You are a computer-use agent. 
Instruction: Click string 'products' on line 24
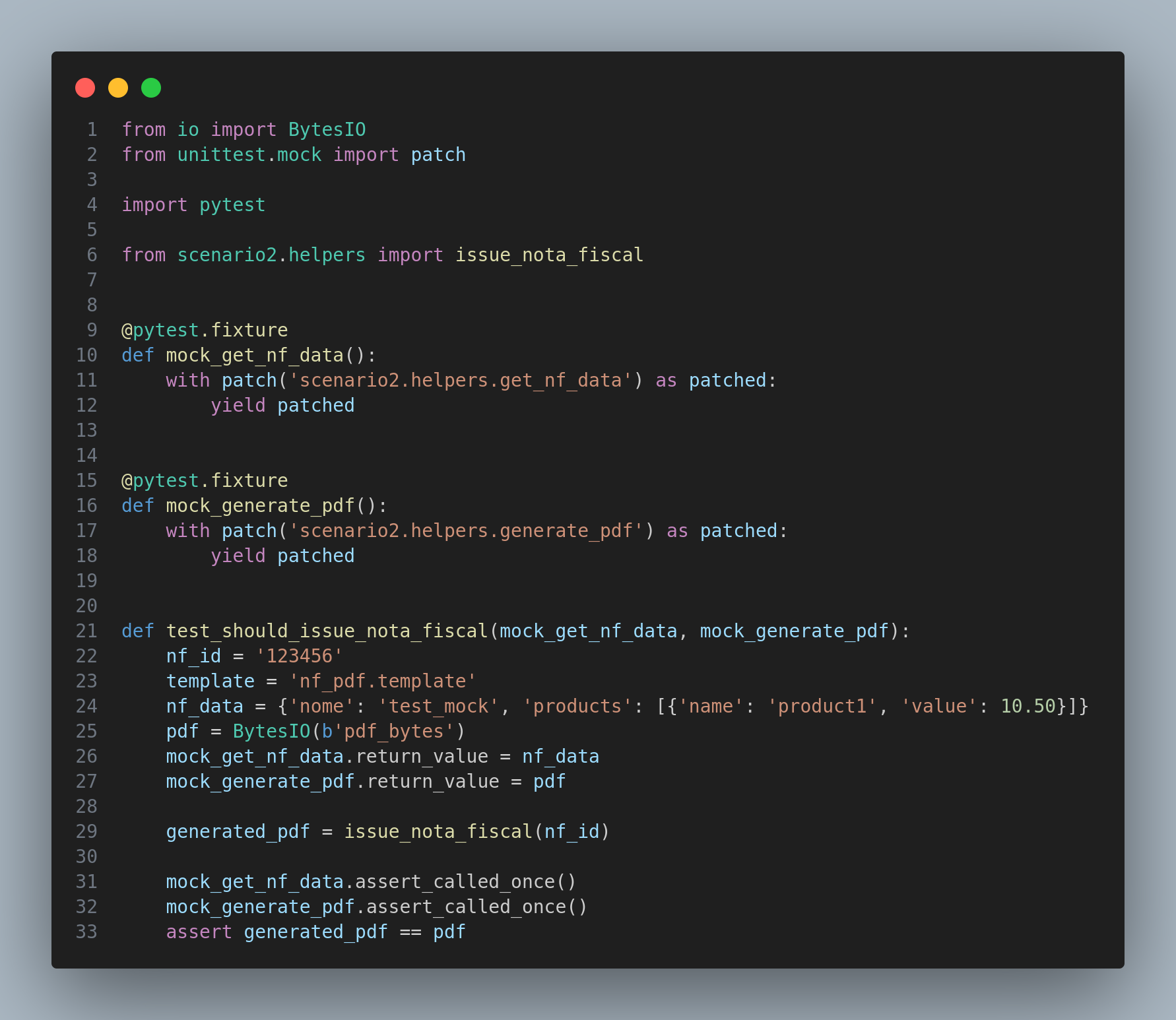point(577,706)
